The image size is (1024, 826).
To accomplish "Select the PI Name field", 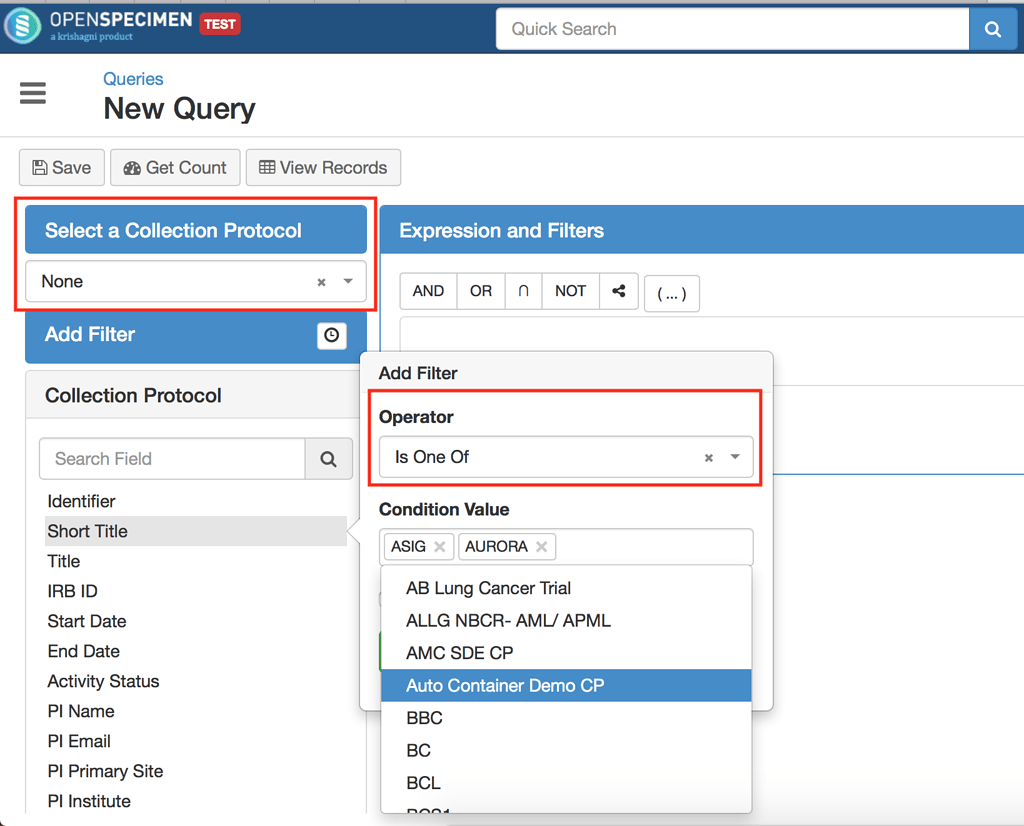I will pyautogui.click(x=80, y=711).
